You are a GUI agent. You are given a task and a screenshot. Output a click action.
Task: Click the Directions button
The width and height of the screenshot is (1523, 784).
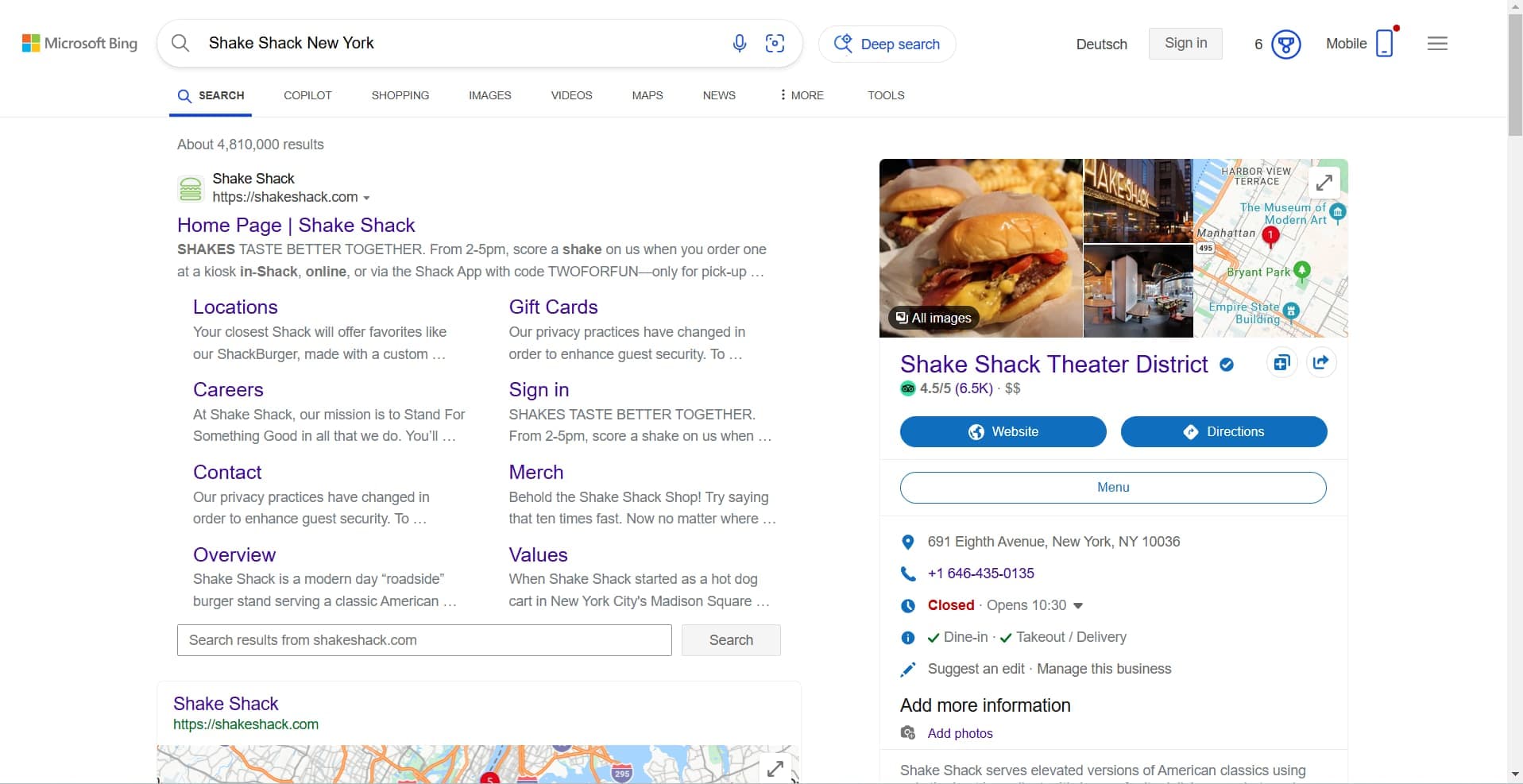(1223, 431)
